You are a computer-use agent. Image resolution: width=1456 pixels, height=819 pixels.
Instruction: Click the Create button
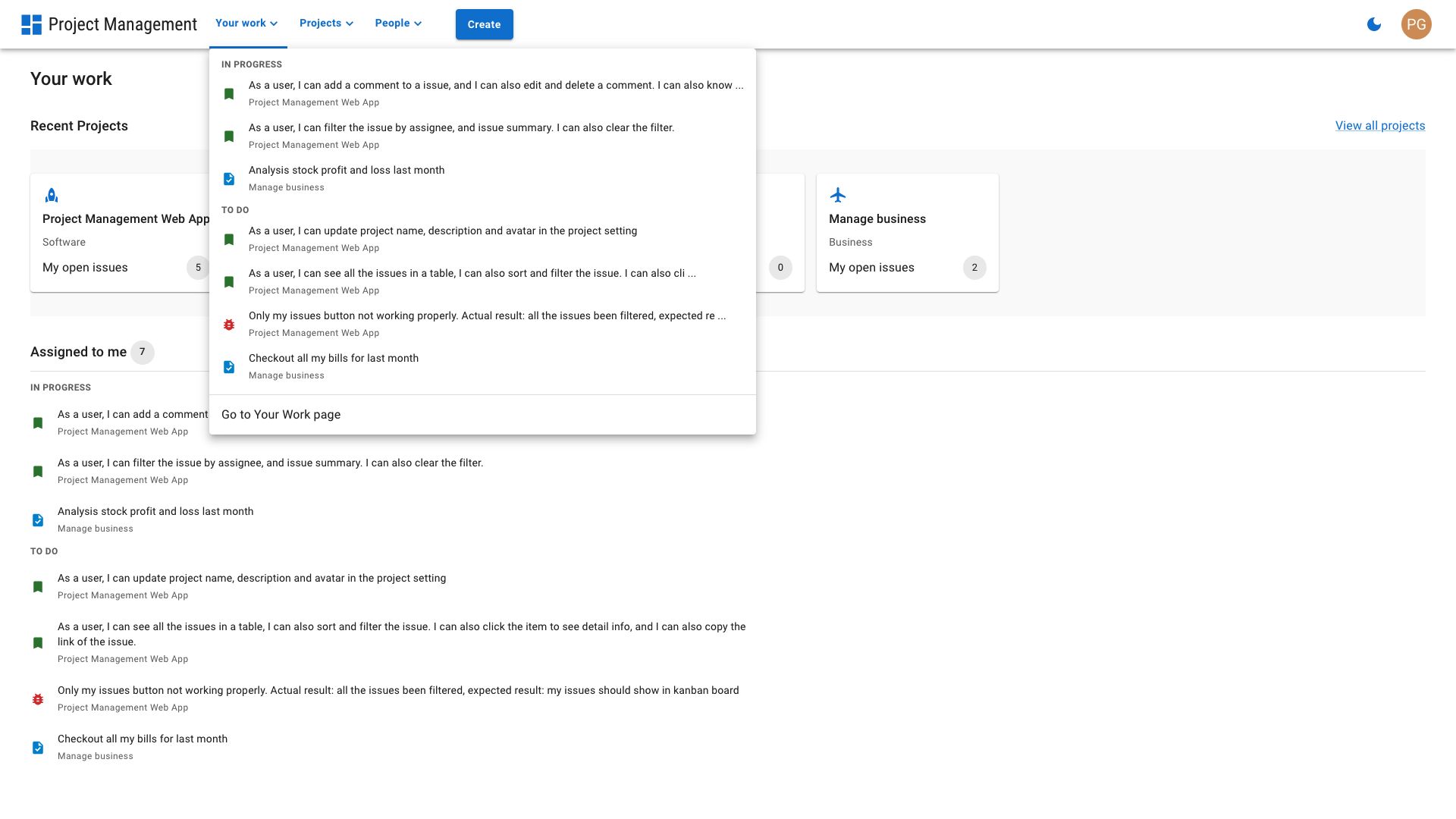[x=485, y=24]
